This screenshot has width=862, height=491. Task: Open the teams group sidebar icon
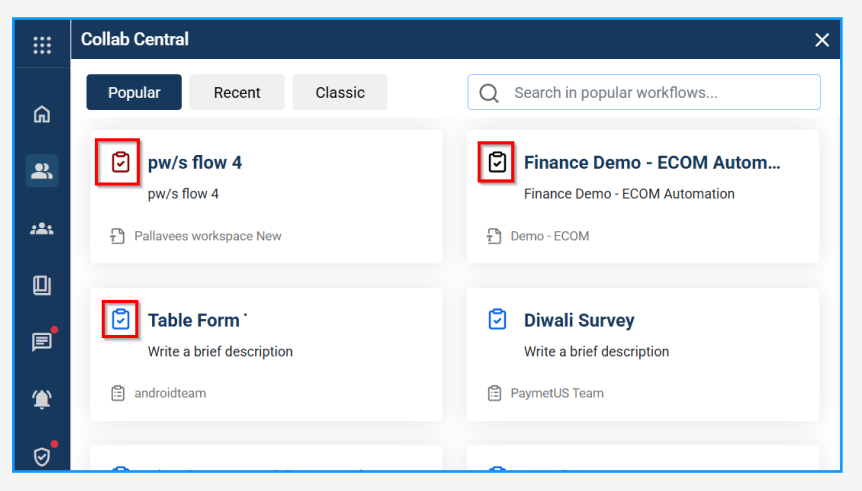click(42, 229)
